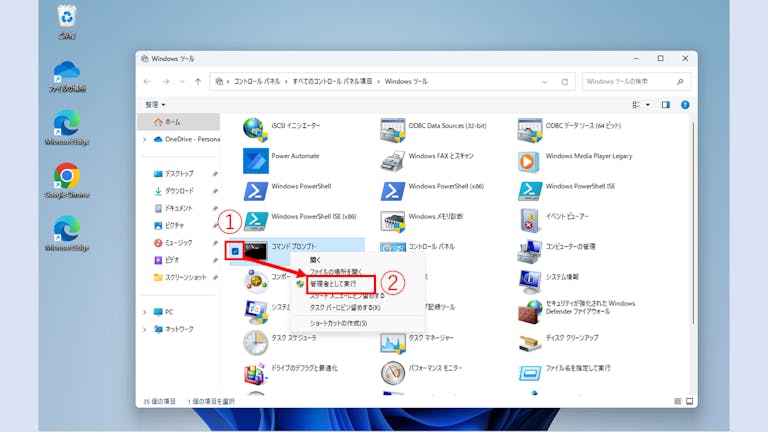Select the ドライブのデフラグと最適化 icon
Screen dimensions: 768x432
coord(255,373)
